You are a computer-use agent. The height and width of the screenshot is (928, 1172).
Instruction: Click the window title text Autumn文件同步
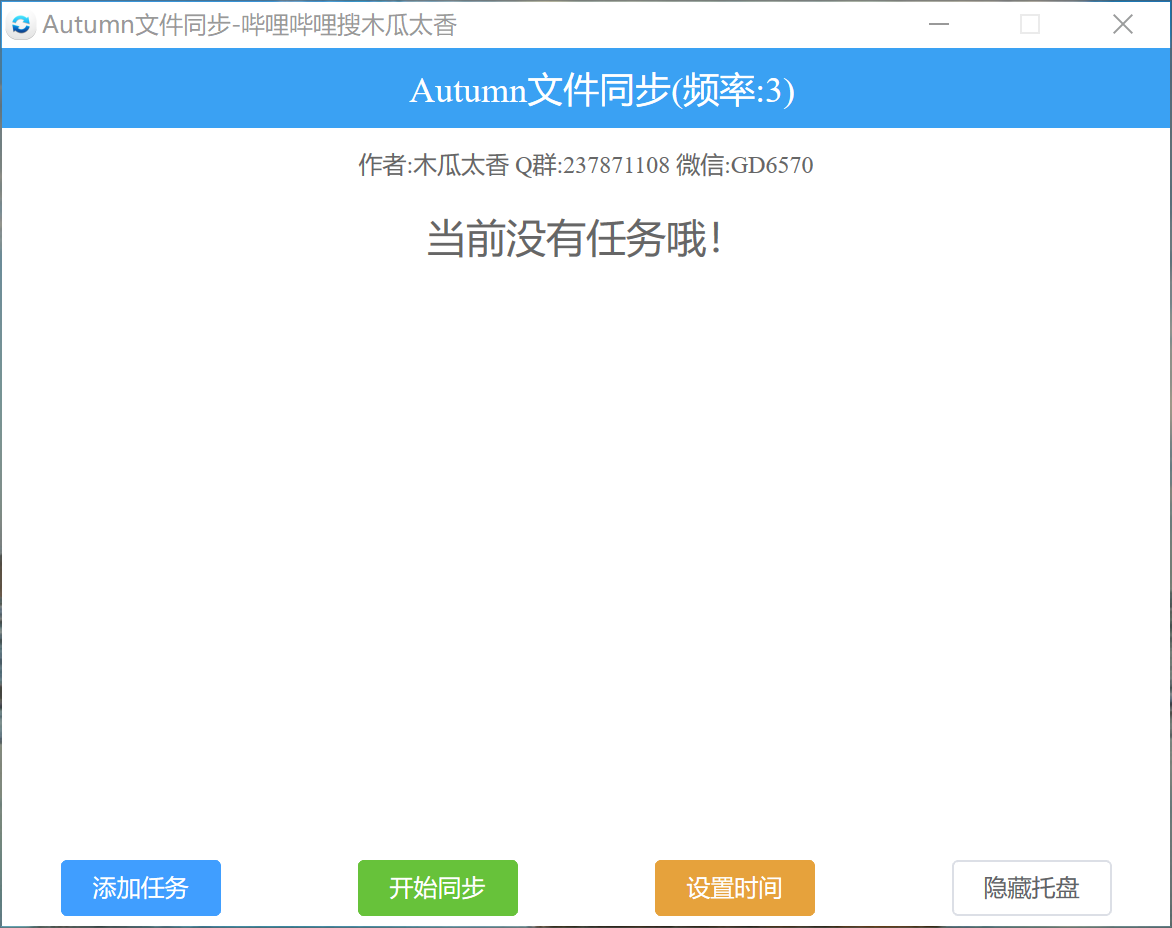(135, 25)
